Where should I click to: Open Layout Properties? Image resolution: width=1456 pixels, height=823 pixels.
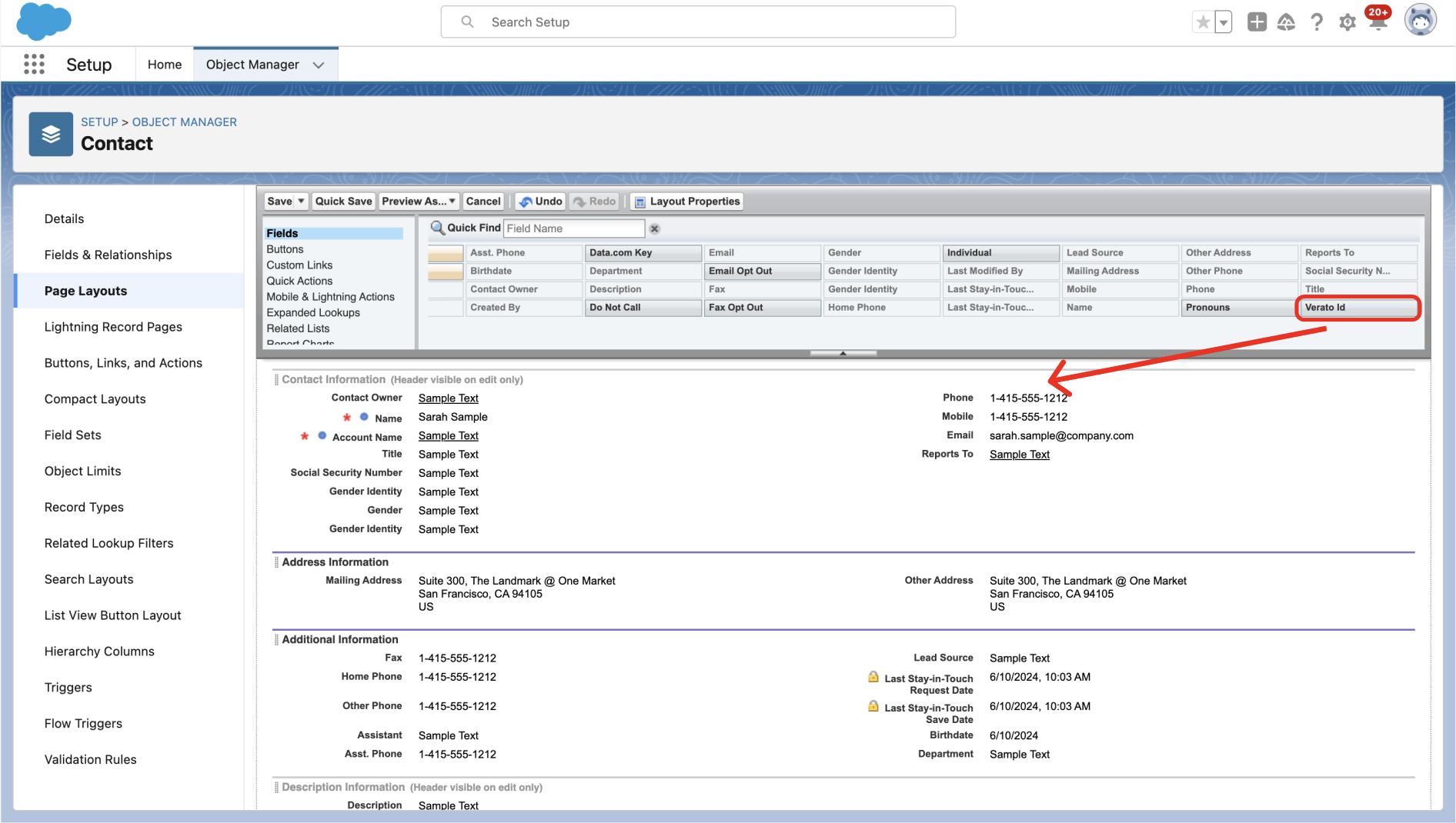pyautogui.click(x=687, y=202)
